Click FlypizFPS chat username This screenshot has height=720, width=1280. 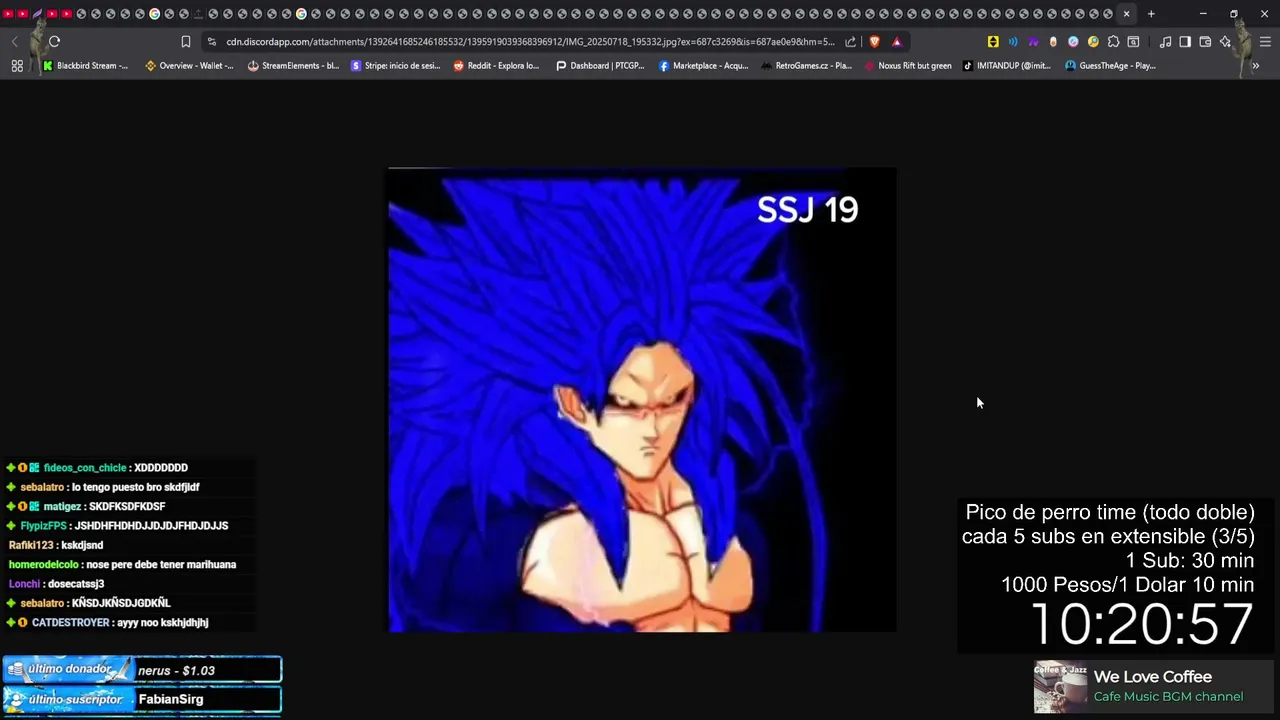click(x=43, y=526)
